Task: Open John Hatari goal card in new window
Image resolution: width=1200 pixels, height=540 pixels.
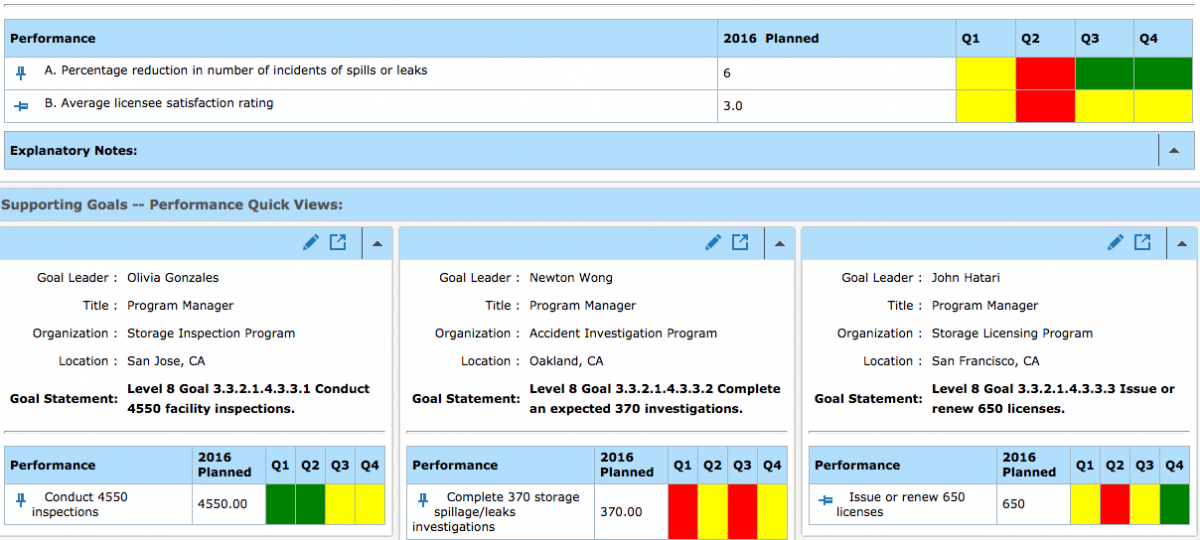Action: tap(1143, 242)
